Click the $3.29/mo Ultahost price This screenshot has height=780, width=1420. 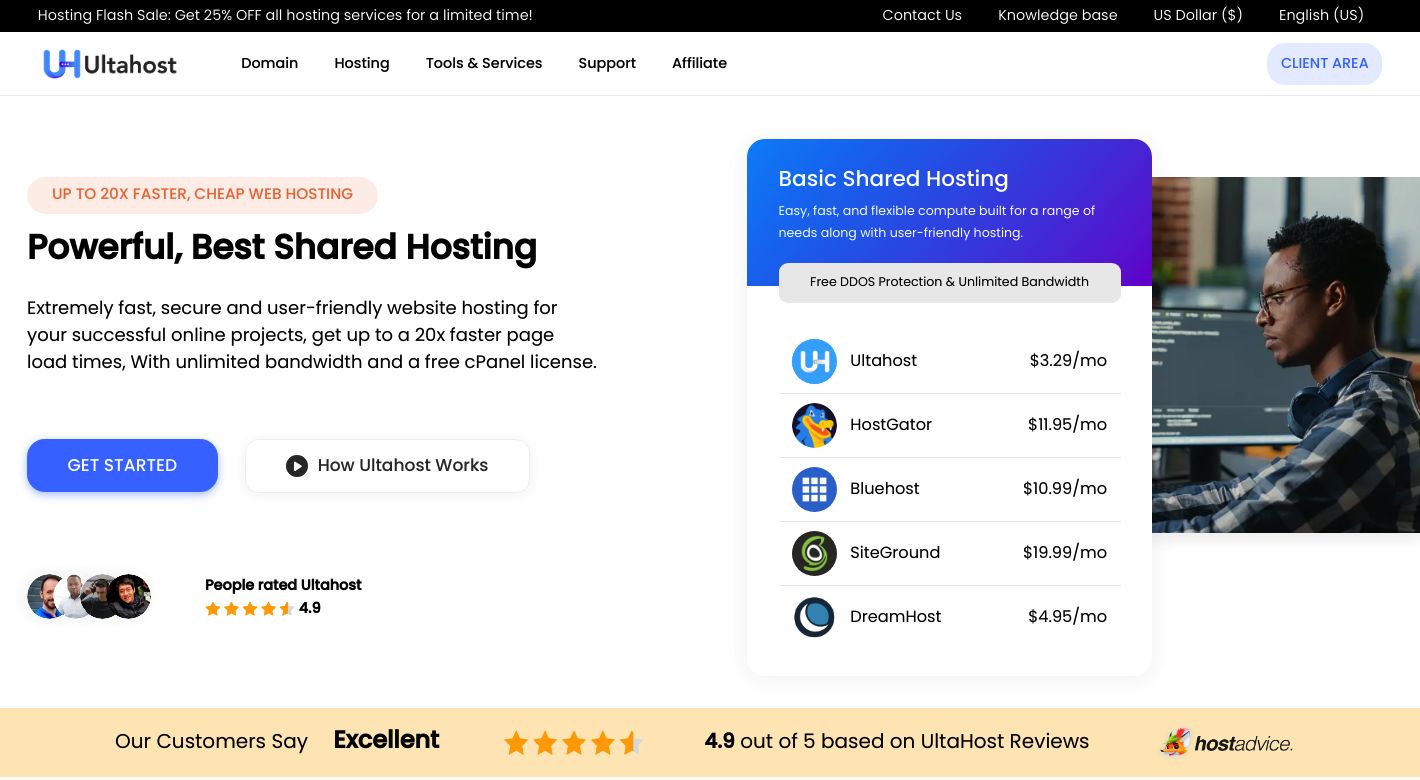(x=1068, y=361)
